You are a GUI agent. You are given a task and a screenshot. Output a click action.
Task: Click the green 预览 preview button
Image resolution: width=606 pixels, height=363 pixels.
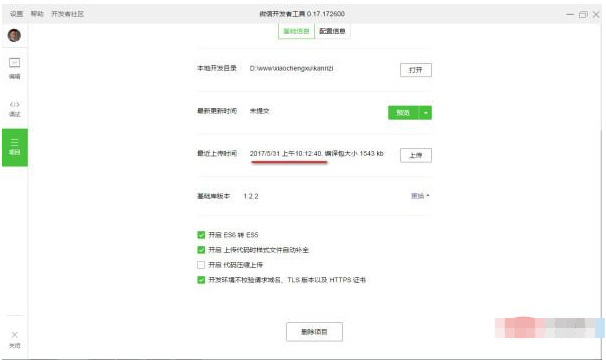pos(403,112)
